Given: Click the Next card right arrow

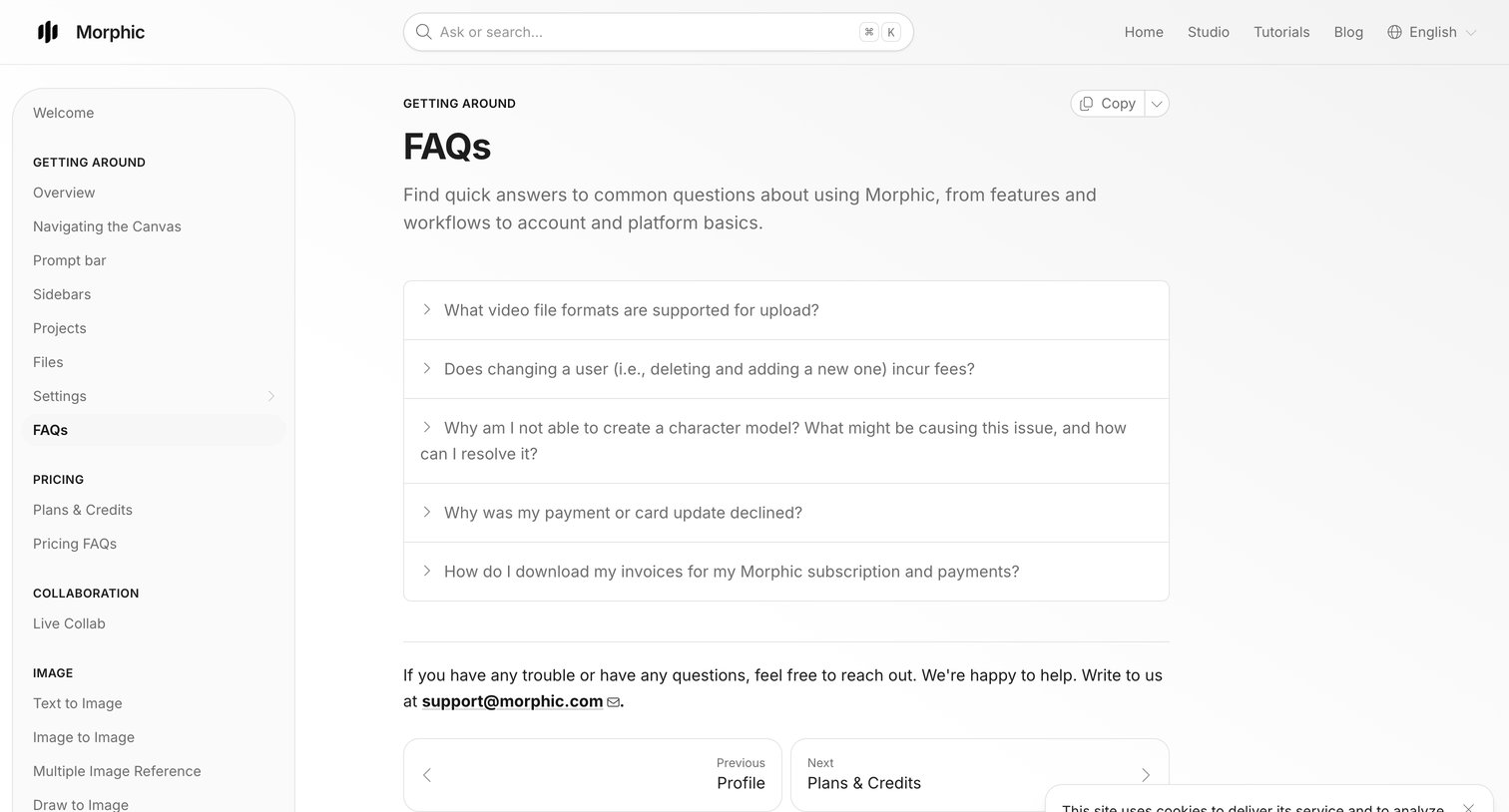Looking at the screenshot, I should (x=1146, y=775).
